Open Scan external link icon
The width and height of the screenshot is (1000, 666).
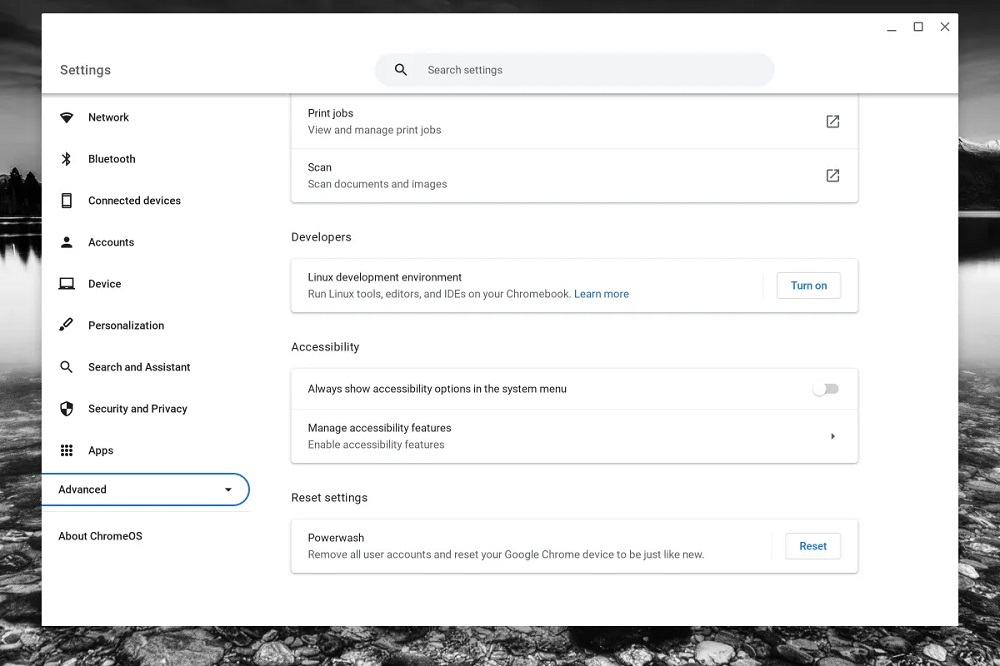(832, 176)
